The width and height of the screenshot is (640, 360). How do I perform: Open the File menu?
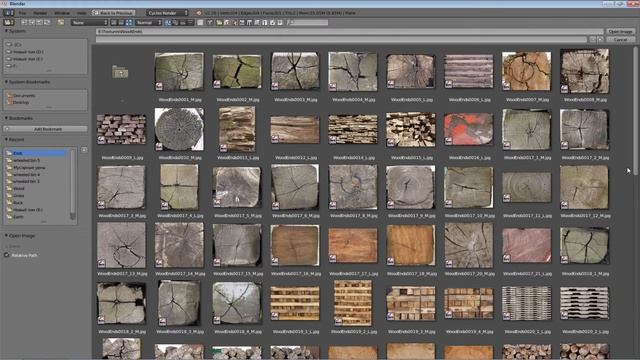[x=22, y=13]
